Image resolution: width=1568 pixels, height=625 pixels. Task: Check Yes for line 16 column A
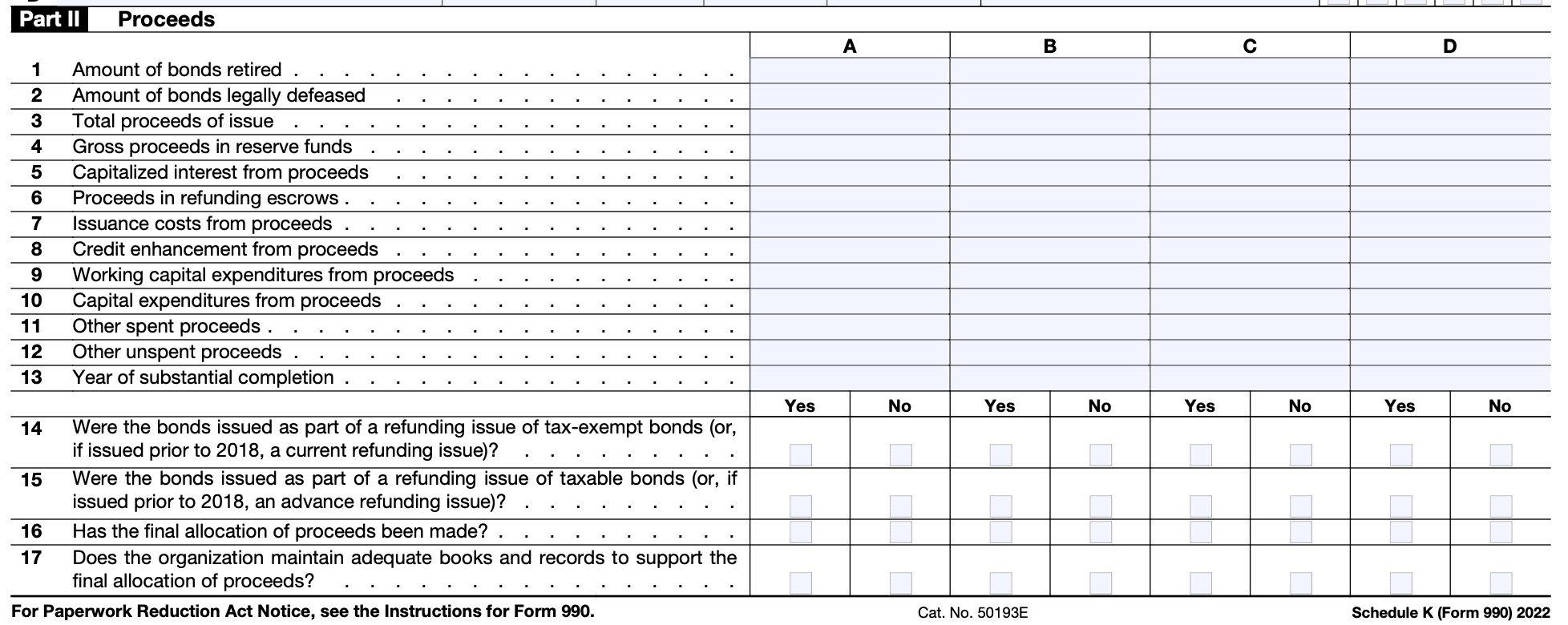coord(800,532)
